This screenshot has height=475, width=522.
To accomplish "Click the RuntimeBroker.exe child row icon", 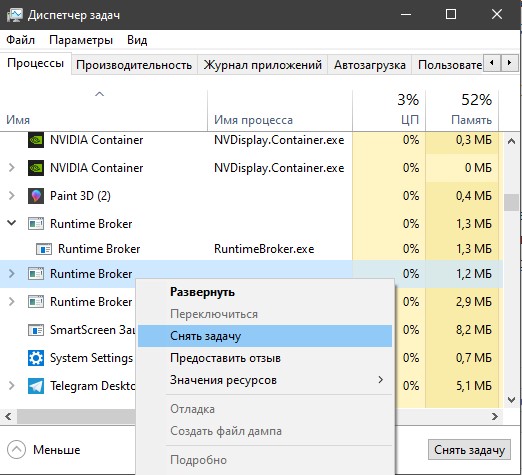I will pyautogui.click(x=44, y=249).
